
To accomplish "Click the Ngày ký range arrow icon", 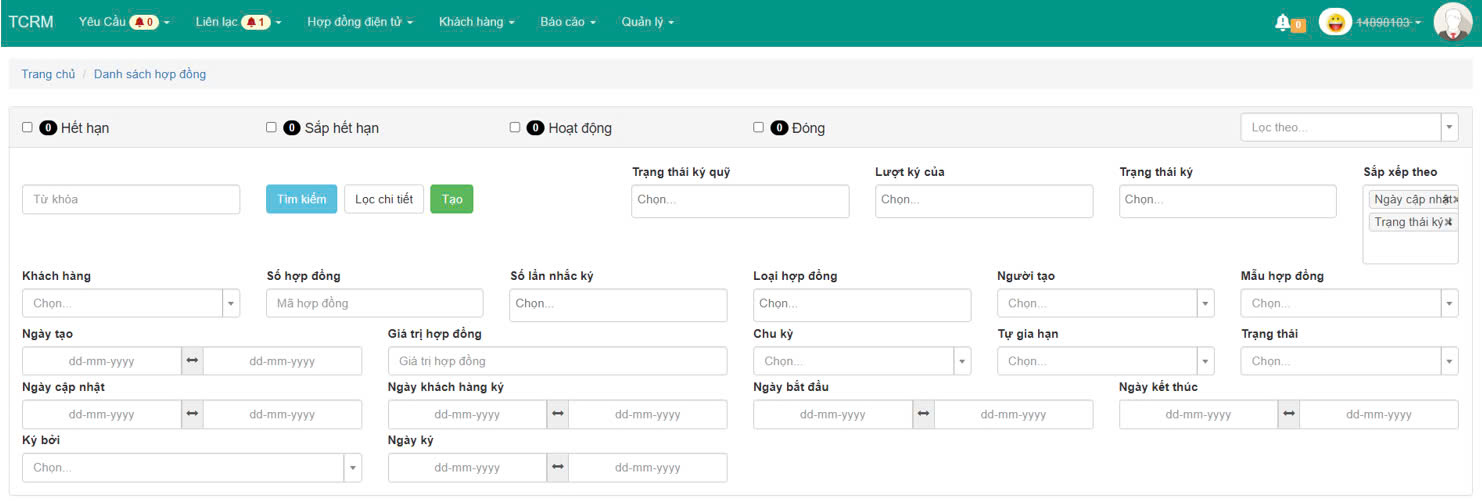I will (x=557, y=467).
